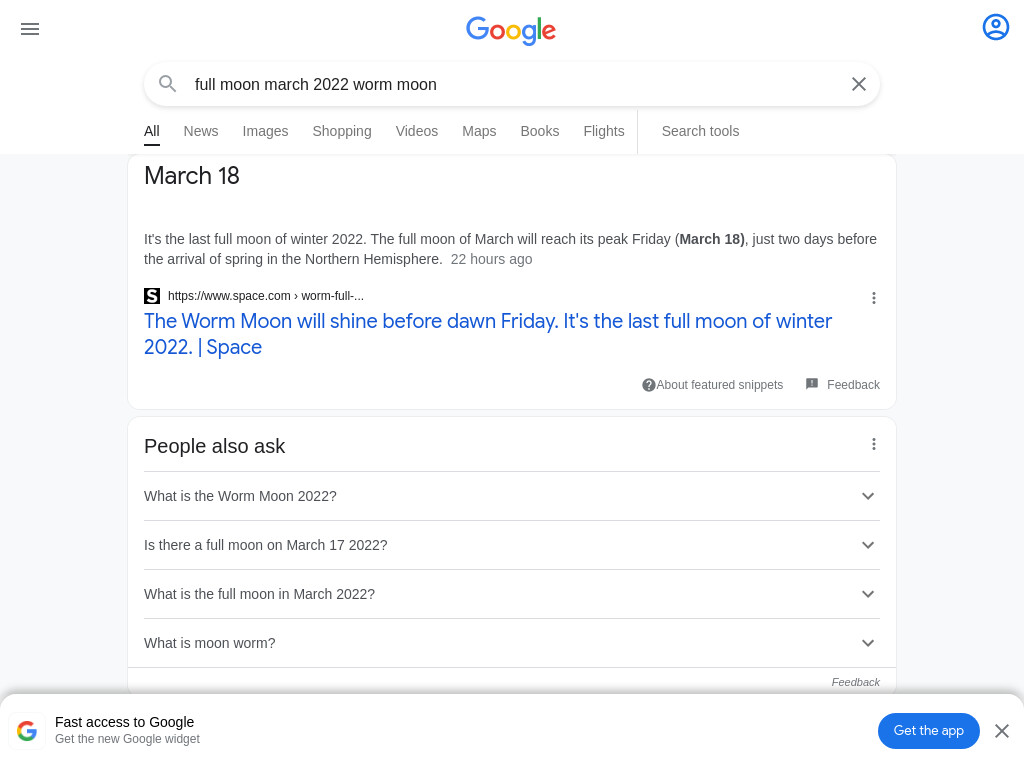Expand What is the Worm Moon 2022?

pos(512,496)
